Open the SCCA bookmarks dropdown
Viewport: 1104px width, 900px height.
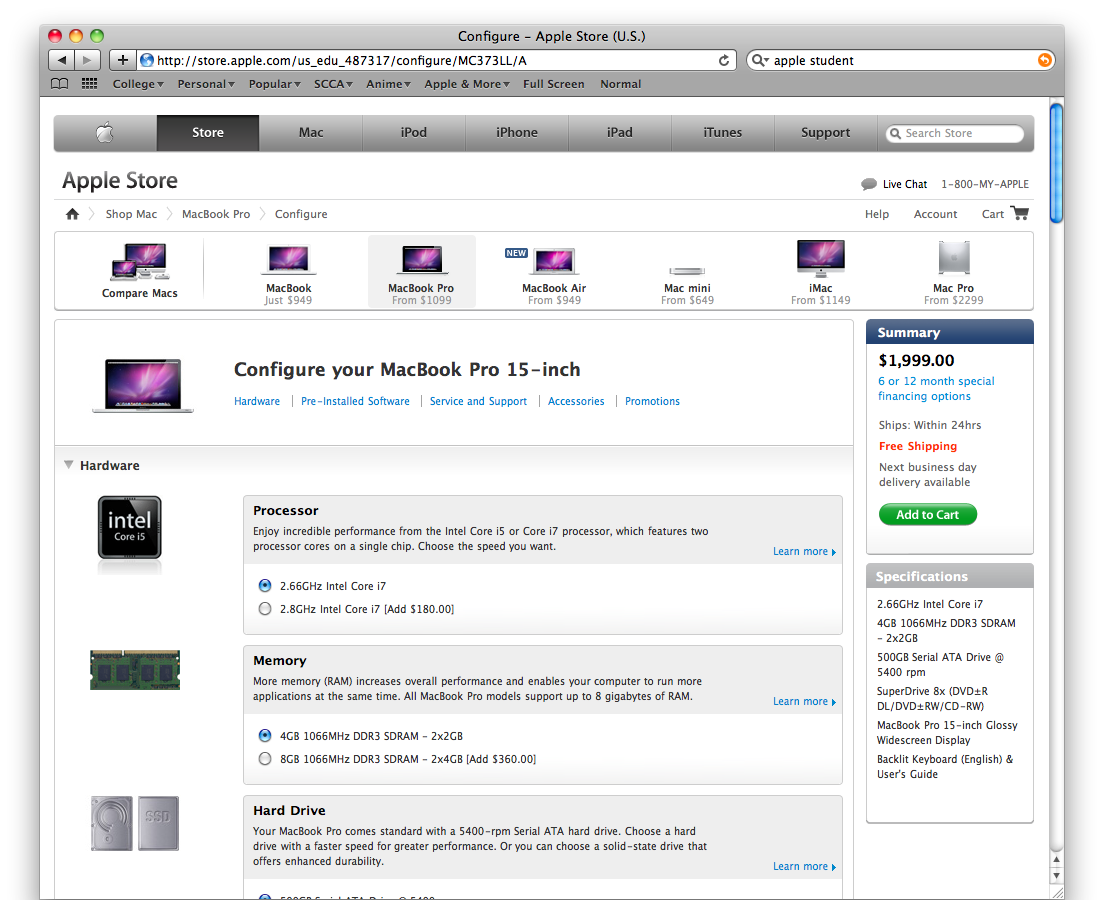[334, 84]
